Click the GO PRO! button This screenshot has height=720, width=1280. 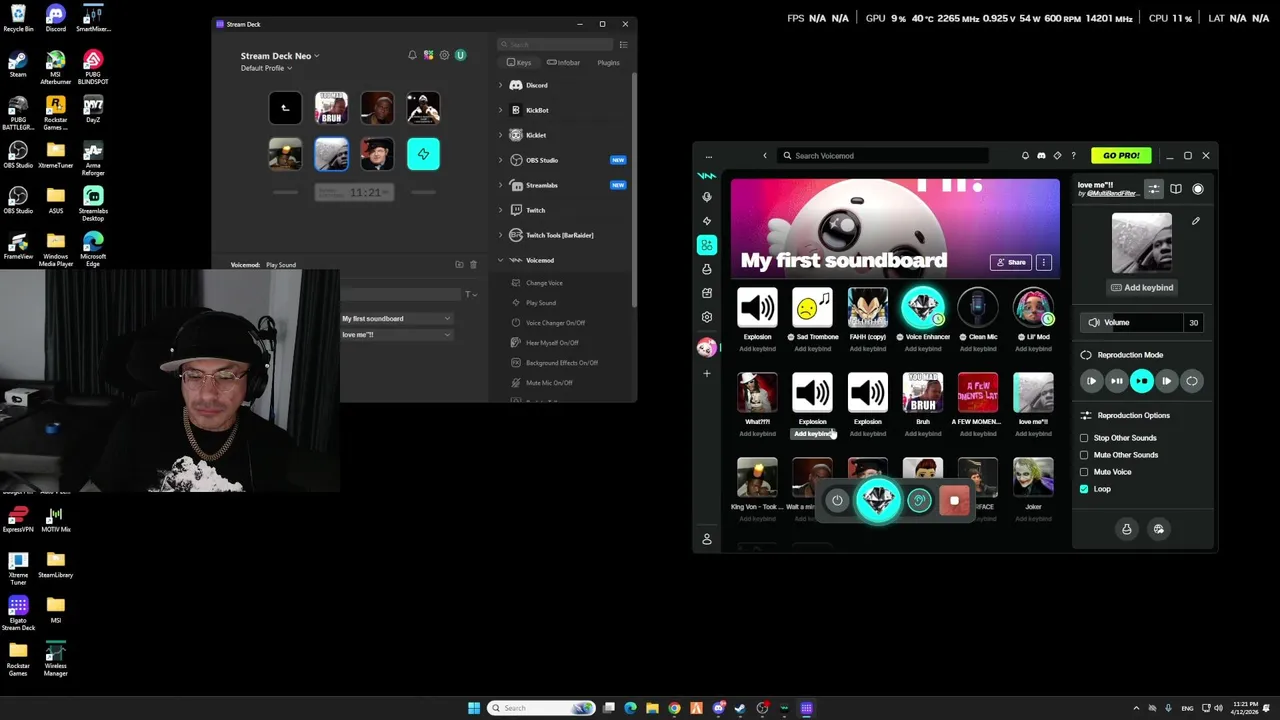tap(1121, 156)
